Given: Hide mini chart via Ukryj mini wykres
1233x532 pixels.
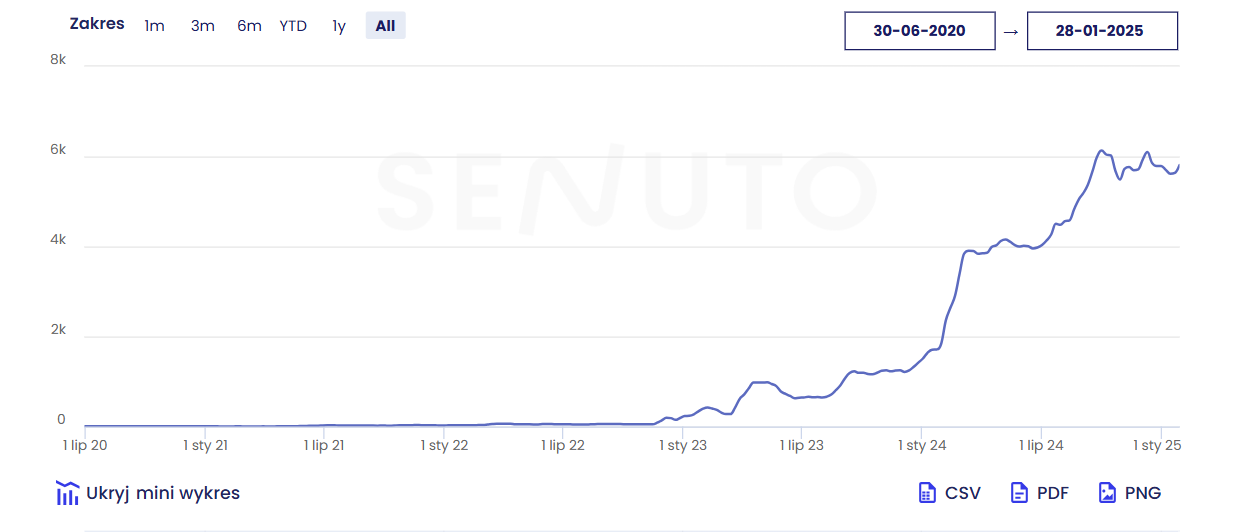Looking at the screenshot, I should (163, 493).
